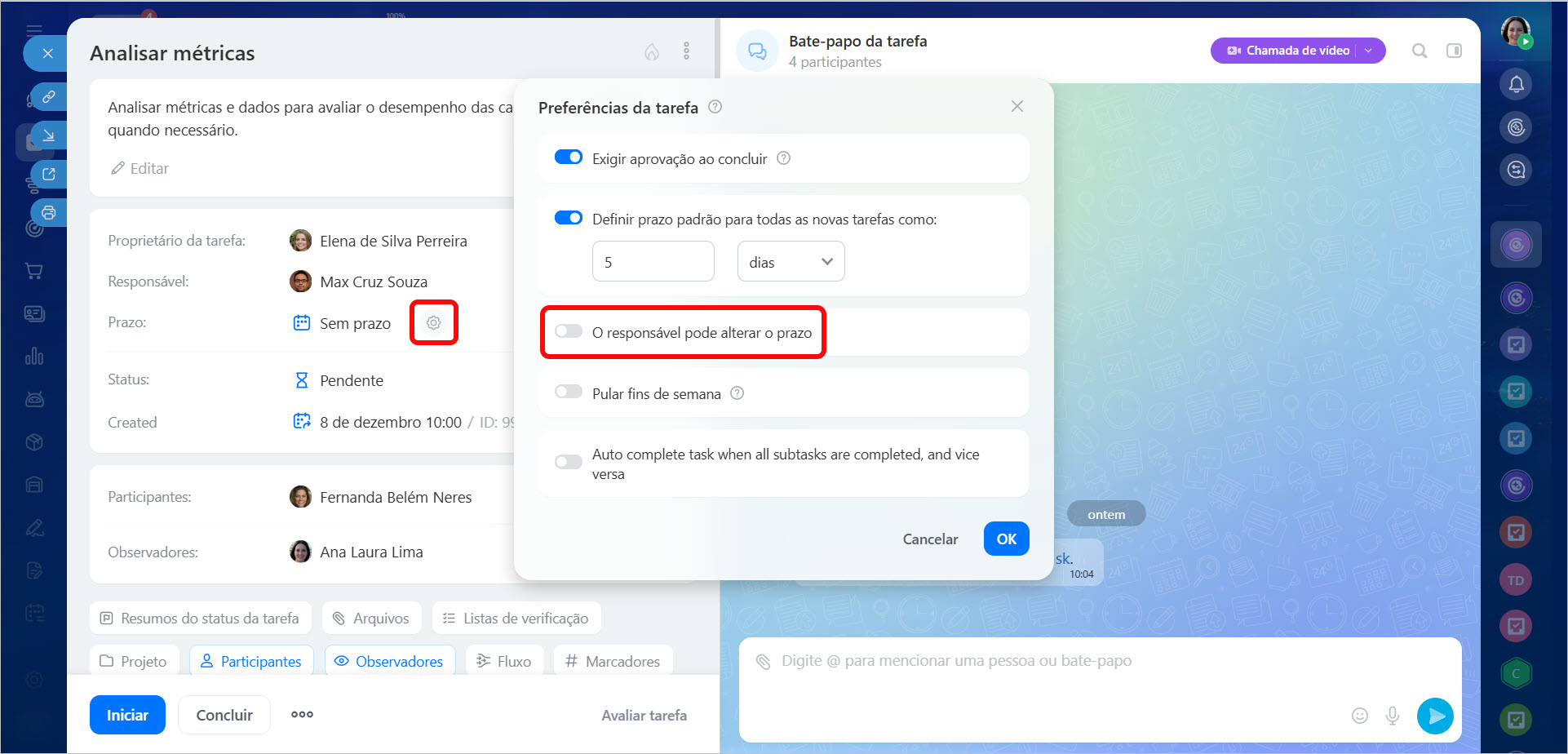Enable 'O responsável pode alterar o prazo'

(569, 331)
